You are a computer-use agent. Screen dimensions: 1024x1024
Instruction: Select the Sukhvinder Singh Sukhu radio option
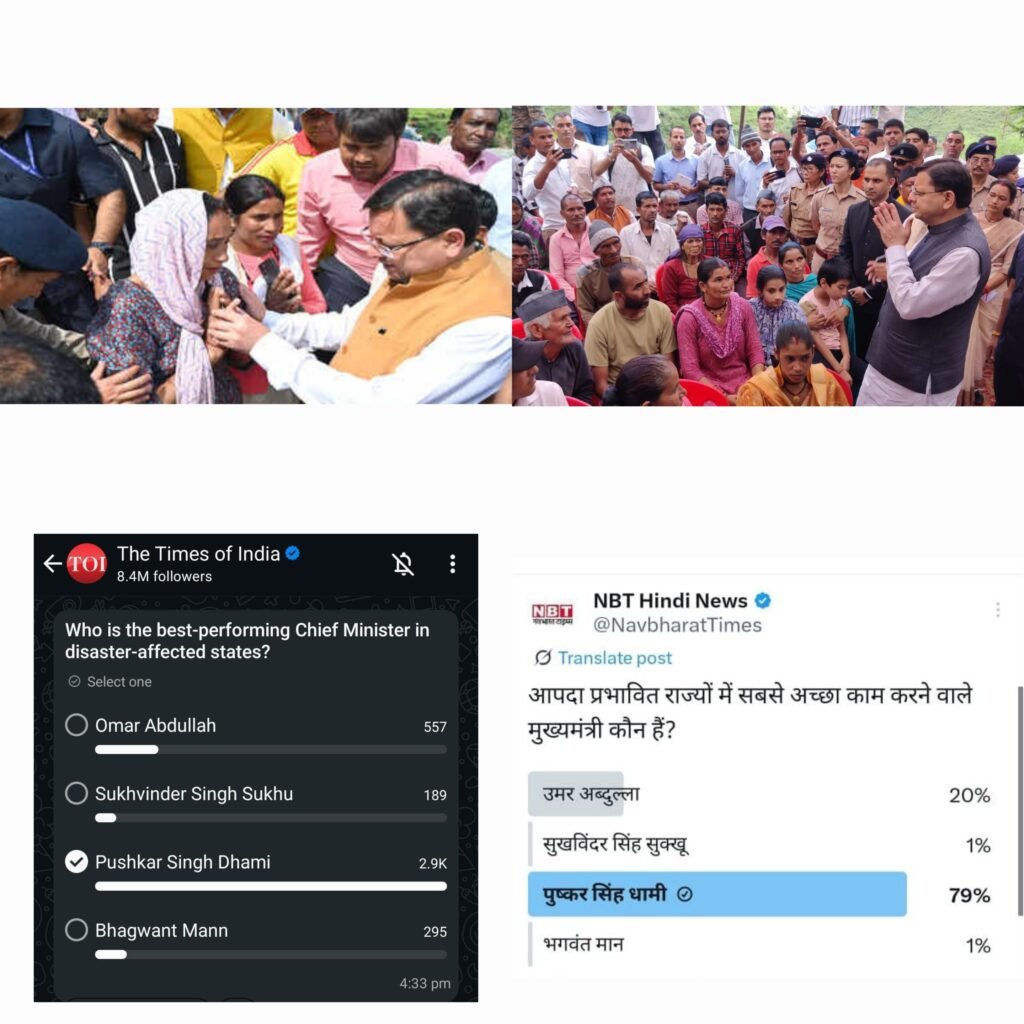(76, 793)
